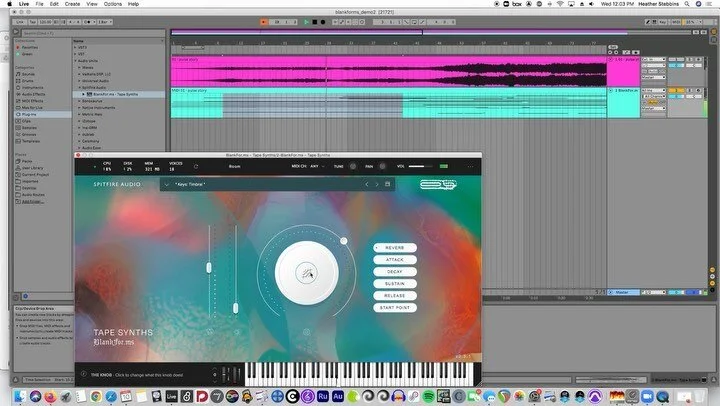The height and width of the screenshot is (406, 720).
Task: Open User Library in Places
Action: click(32, 168)
